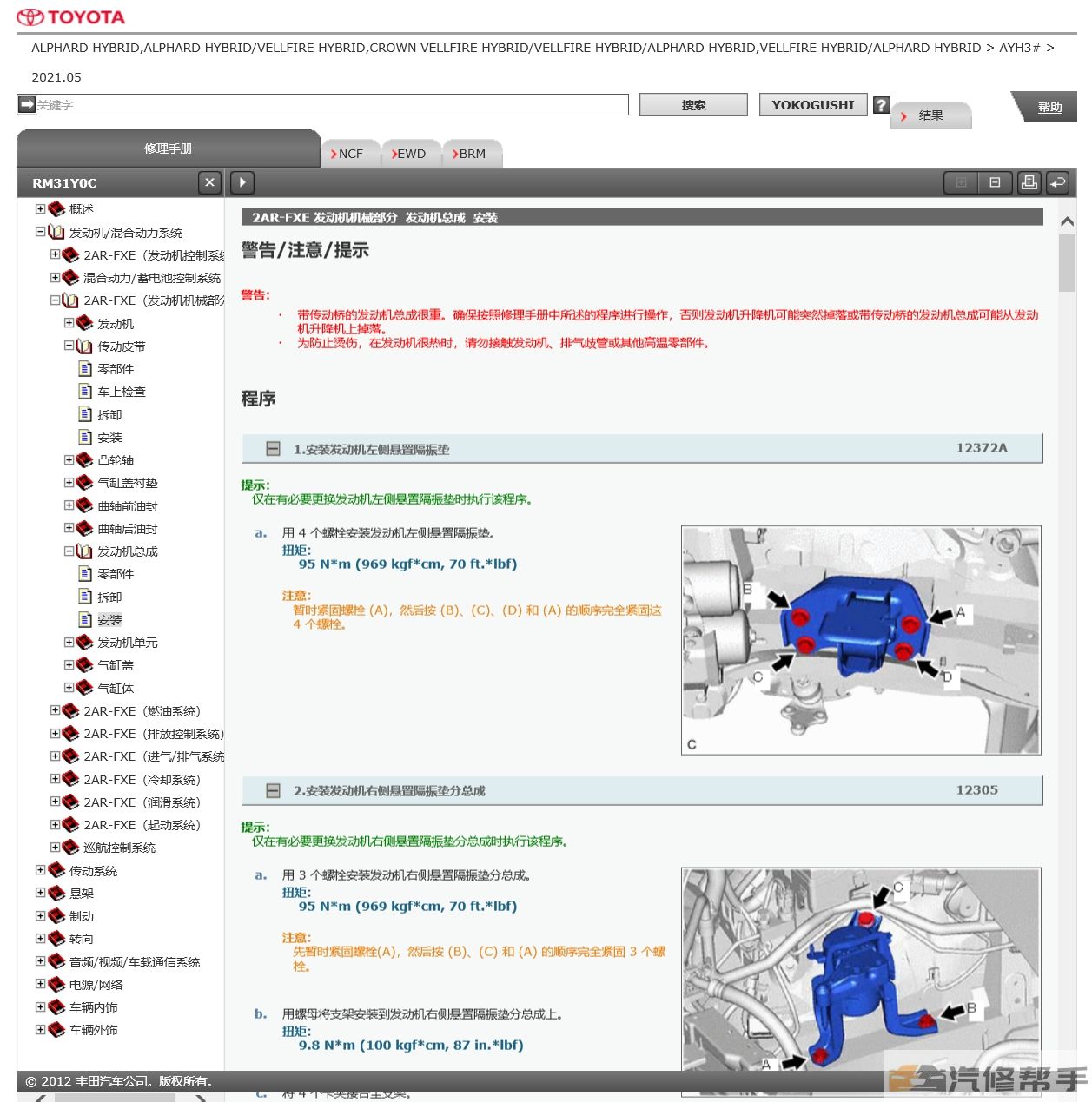Click the scroll up arrow

coord(1067,221)
